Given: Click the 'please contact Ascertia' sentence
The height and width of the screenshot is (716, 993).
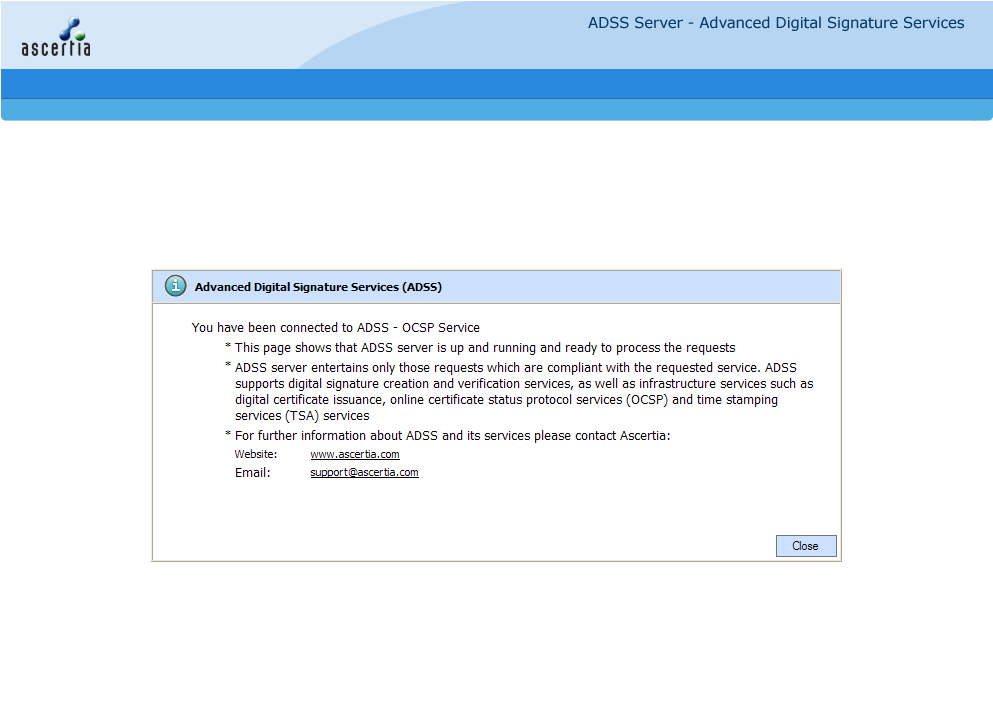Looking at the screenshot, I should (452, 436).
